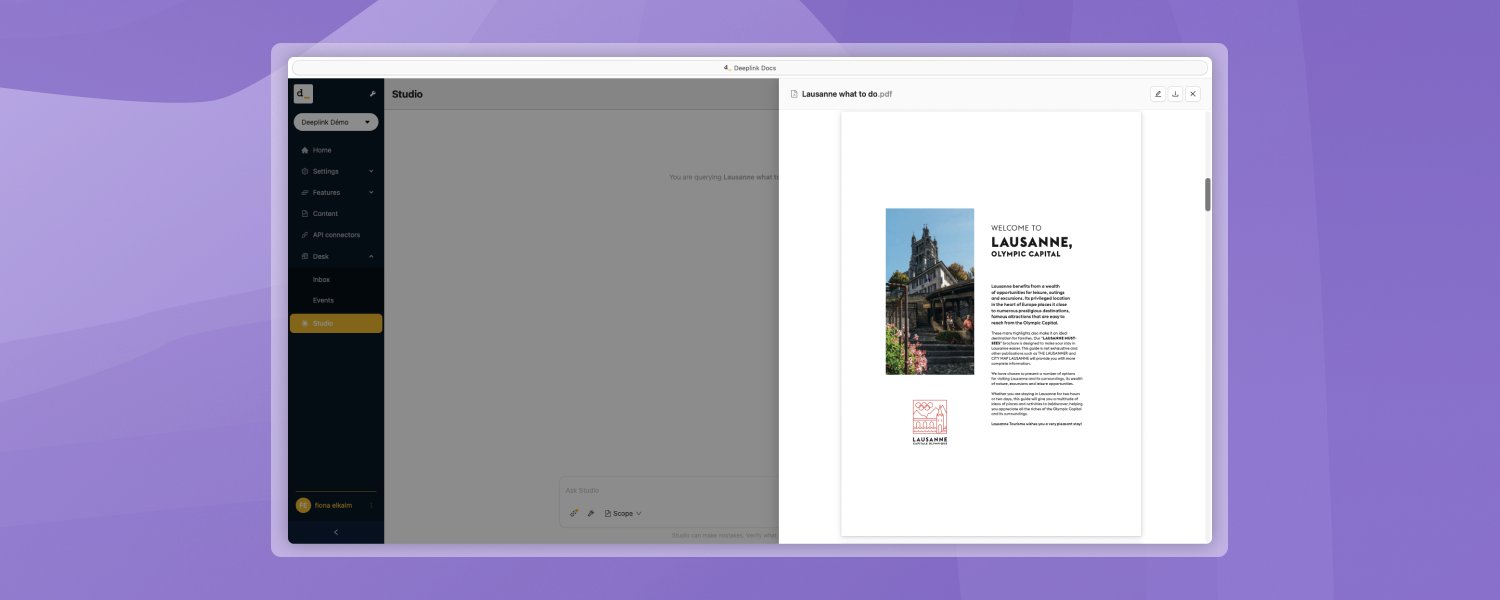Click the Features icon
The height and width of the screenshot is (600, 1500).
coord(305,192)
